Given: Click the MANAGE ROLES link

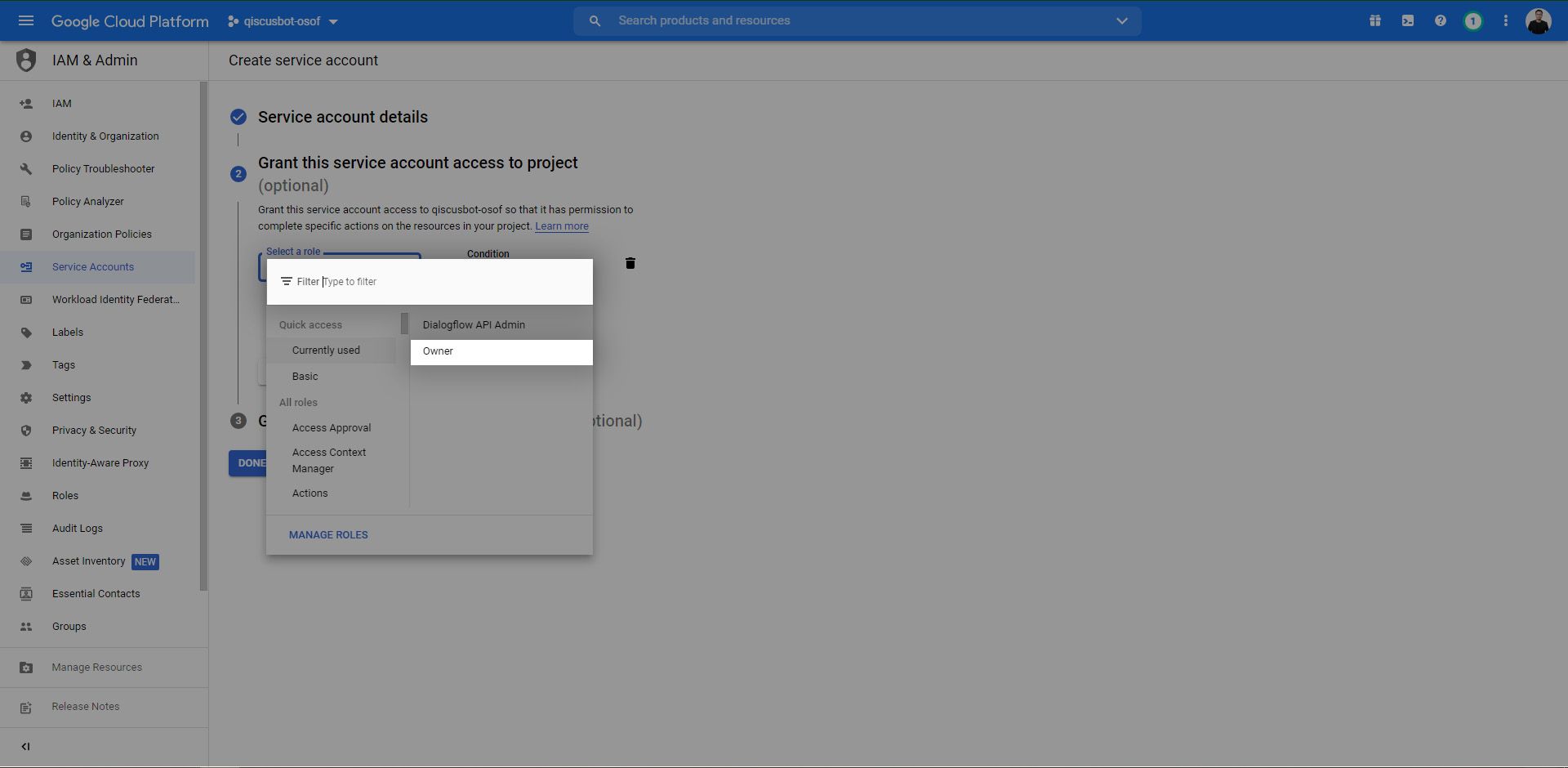Looking at the screenshot, I should tap(328, 535).
